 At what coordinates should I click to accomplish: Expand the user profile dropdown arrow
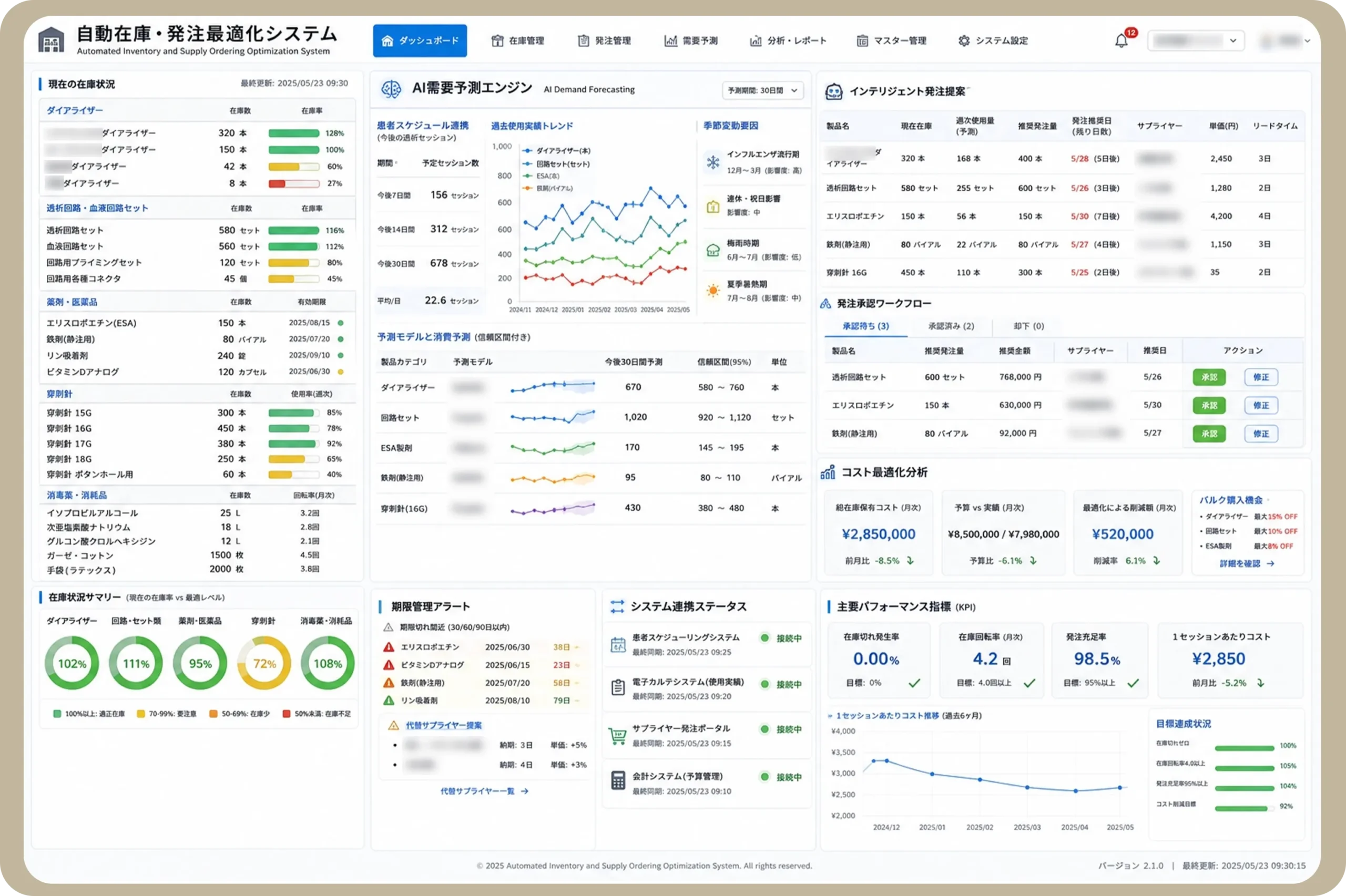coord(1307,41)
